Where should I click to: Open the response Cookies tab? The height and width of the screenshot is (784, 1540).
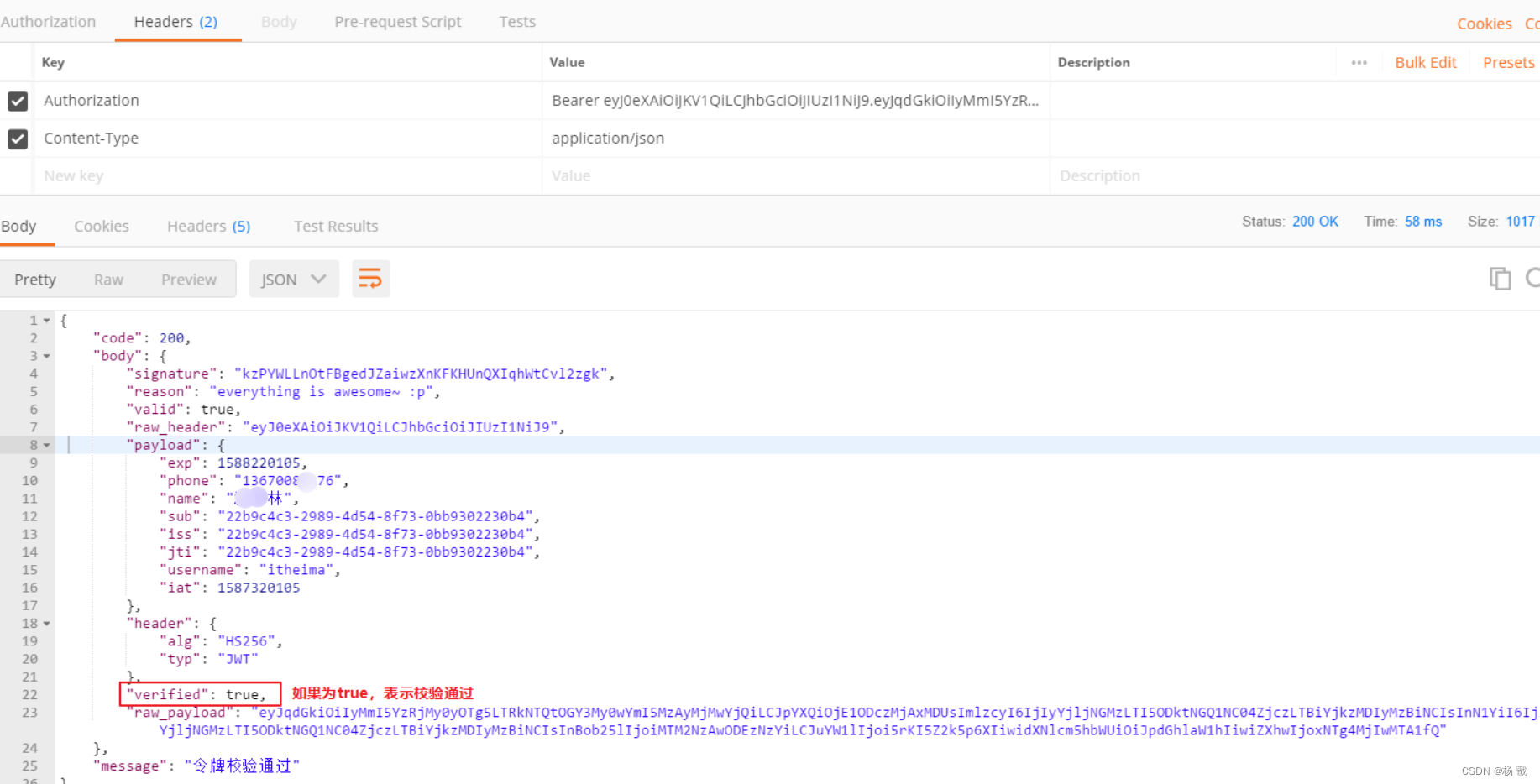tap(102, 226)
